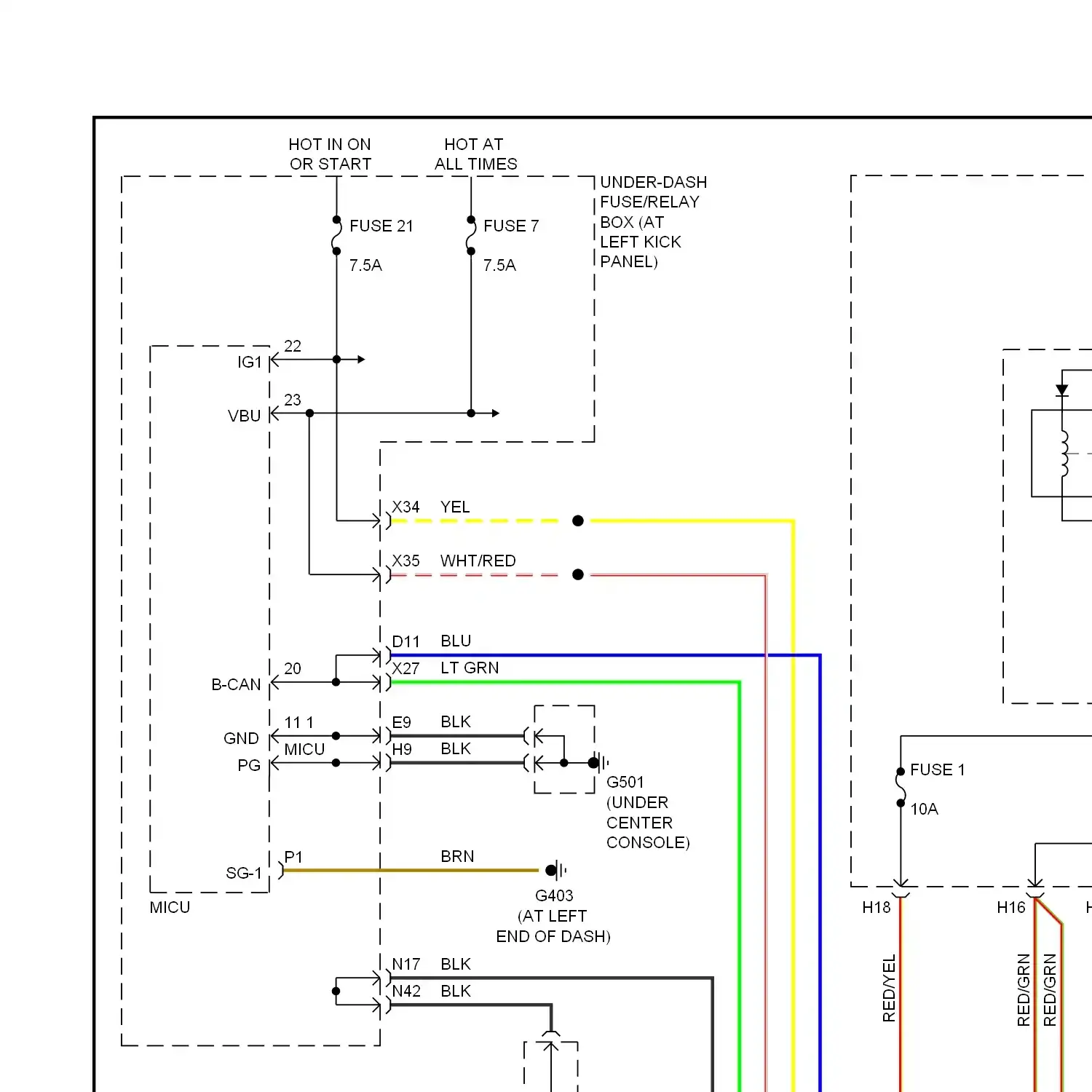The height and width of the screenshot is (1092, 1092).
Task: Click the MICU module name below the box
Action: [170, 907]
